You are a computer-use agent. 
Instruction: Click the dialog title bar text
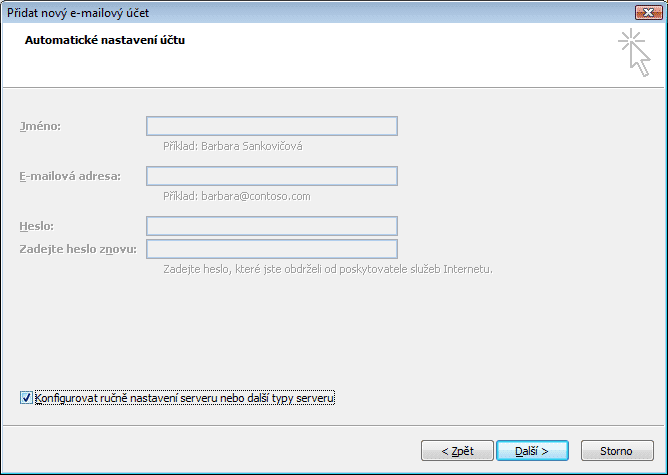78,13
